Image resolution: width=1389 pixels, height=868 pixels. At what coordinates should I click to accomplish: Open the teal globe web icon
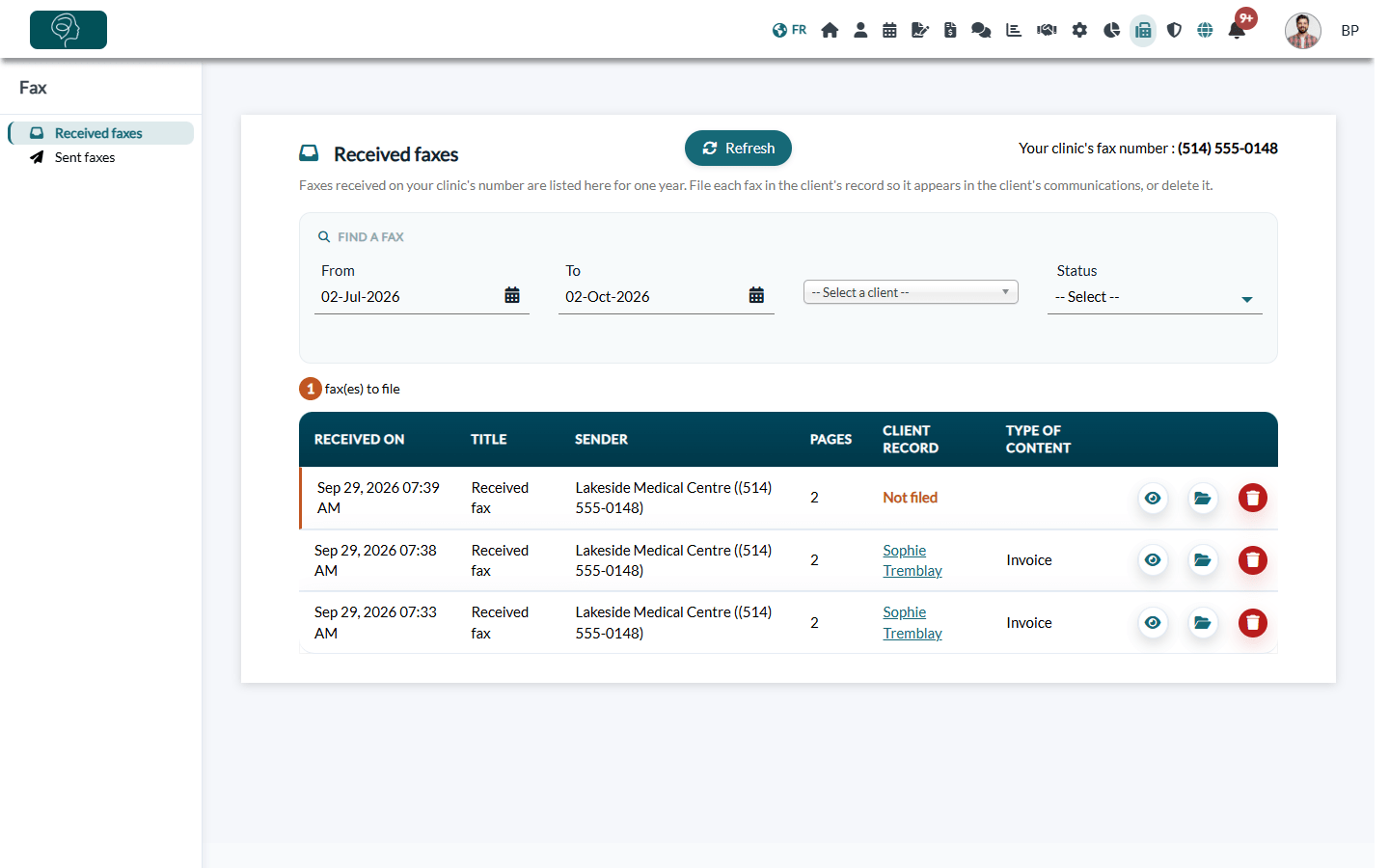coord(1205,30)
